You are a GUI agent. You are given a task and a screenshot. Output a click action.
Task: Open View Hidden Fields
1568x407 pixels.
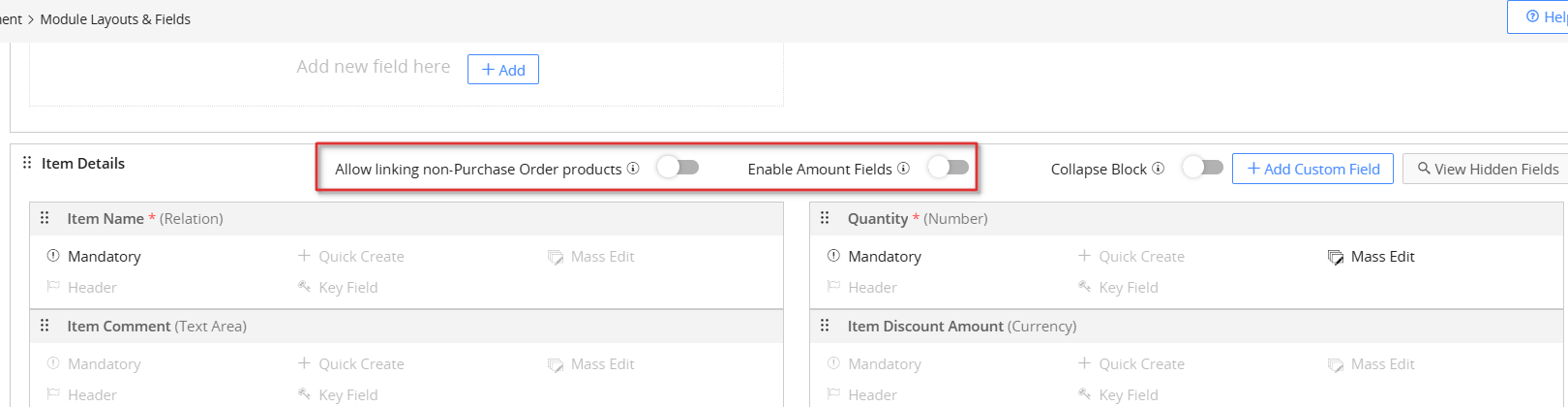1487,169
